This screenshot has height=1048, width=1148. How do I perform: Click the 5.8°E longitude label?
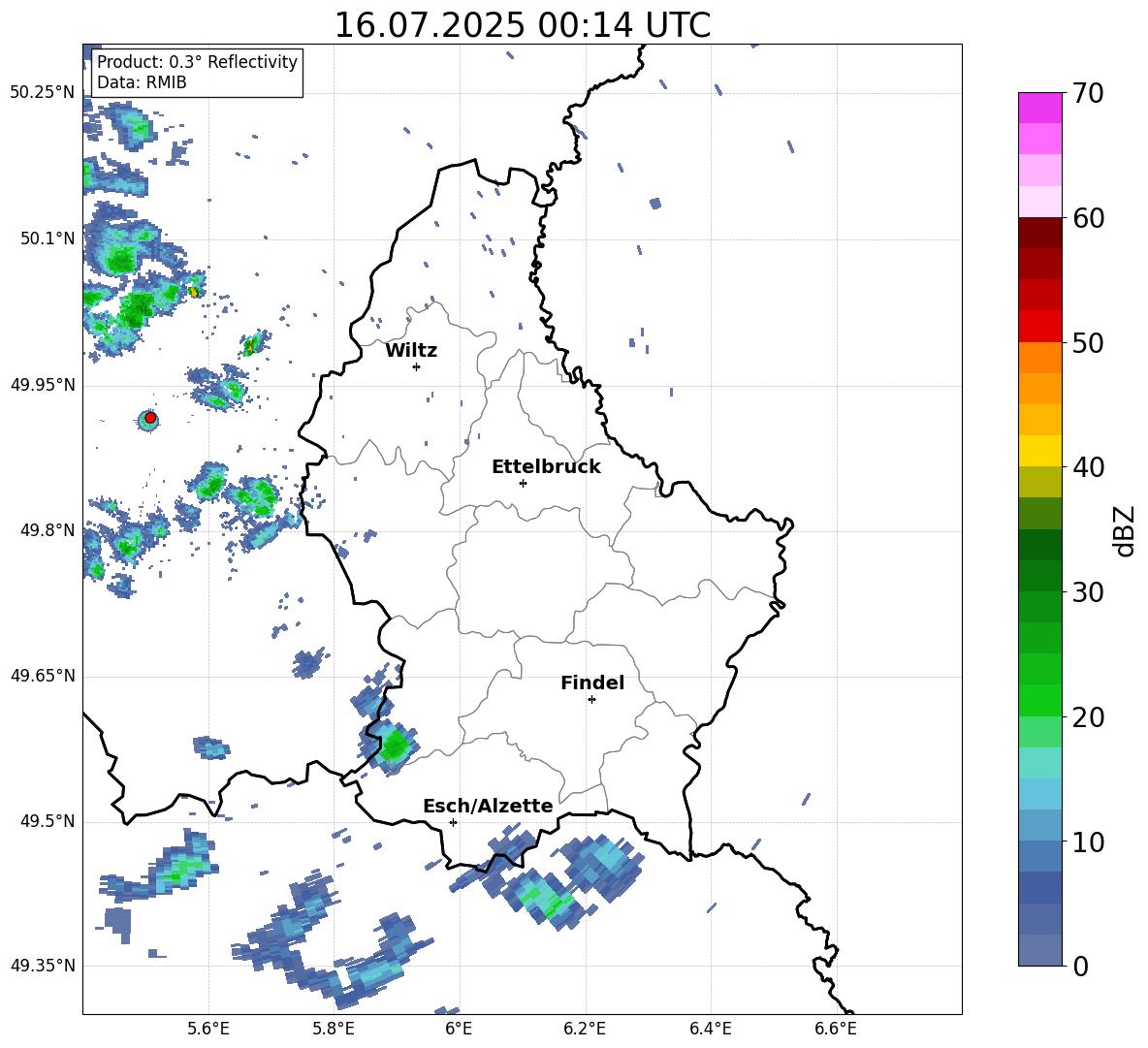click(334, 1029)
